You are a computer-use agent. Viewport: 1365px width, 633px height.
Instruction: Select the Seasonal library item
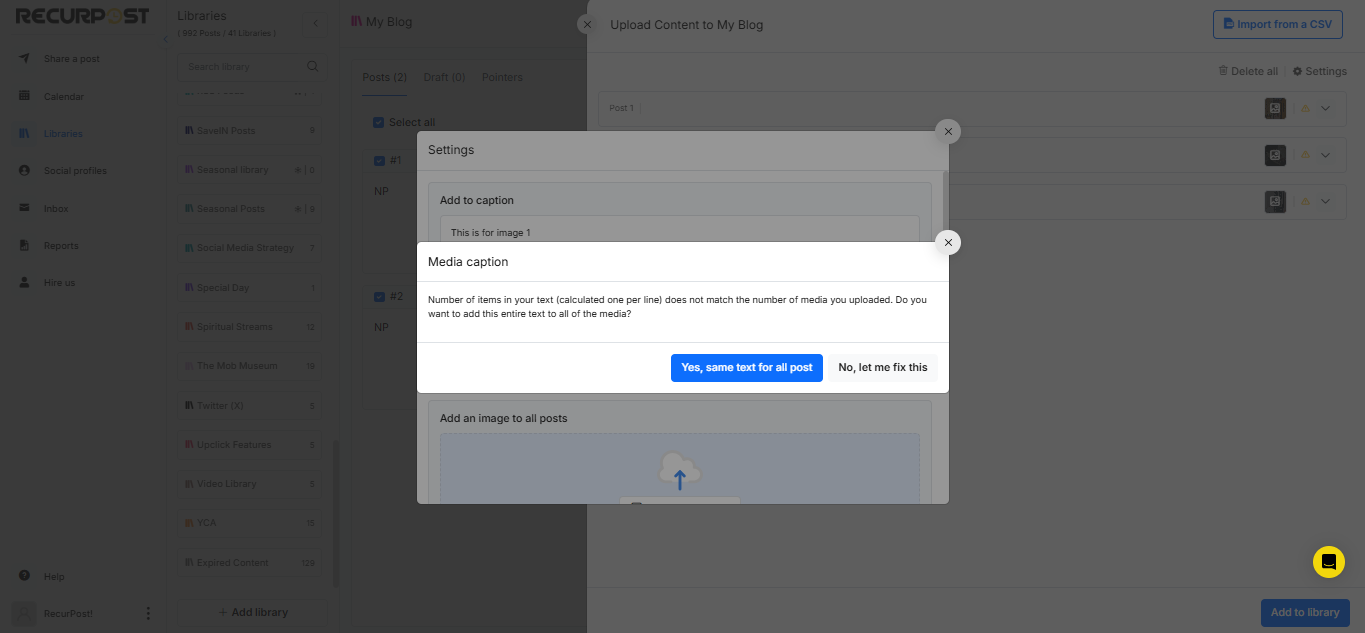coord(250,170)
